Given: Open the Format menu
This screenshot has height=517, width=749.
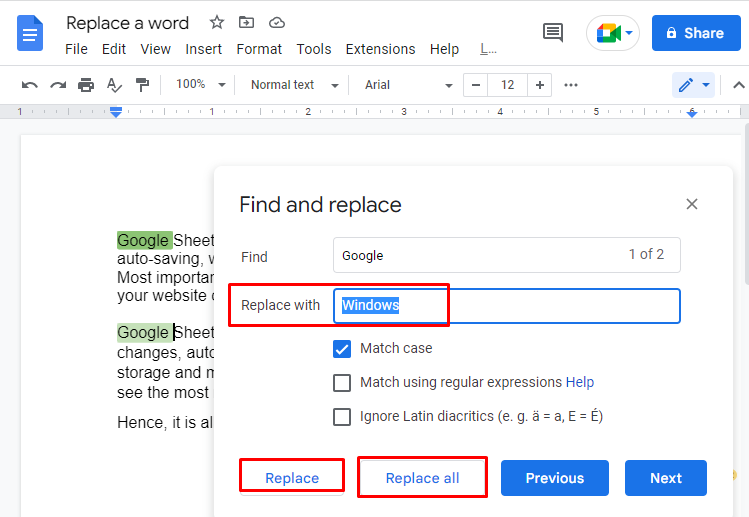Looking at the screenshot, I should (259, 49).
